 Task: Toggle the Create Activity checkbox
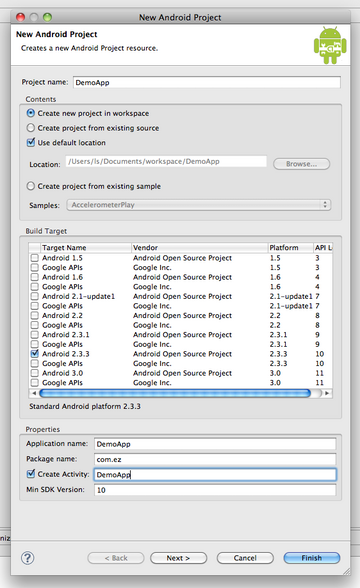[31, 474]
